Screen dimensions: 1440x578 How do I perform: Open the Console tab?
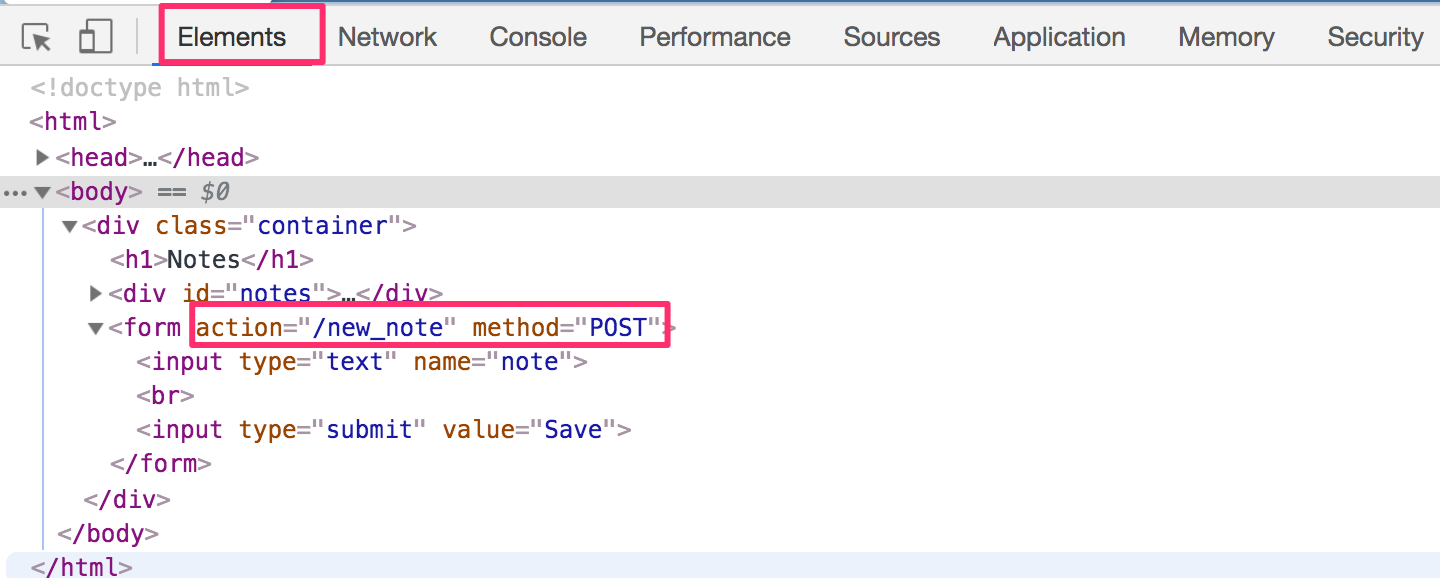[538, 37]
